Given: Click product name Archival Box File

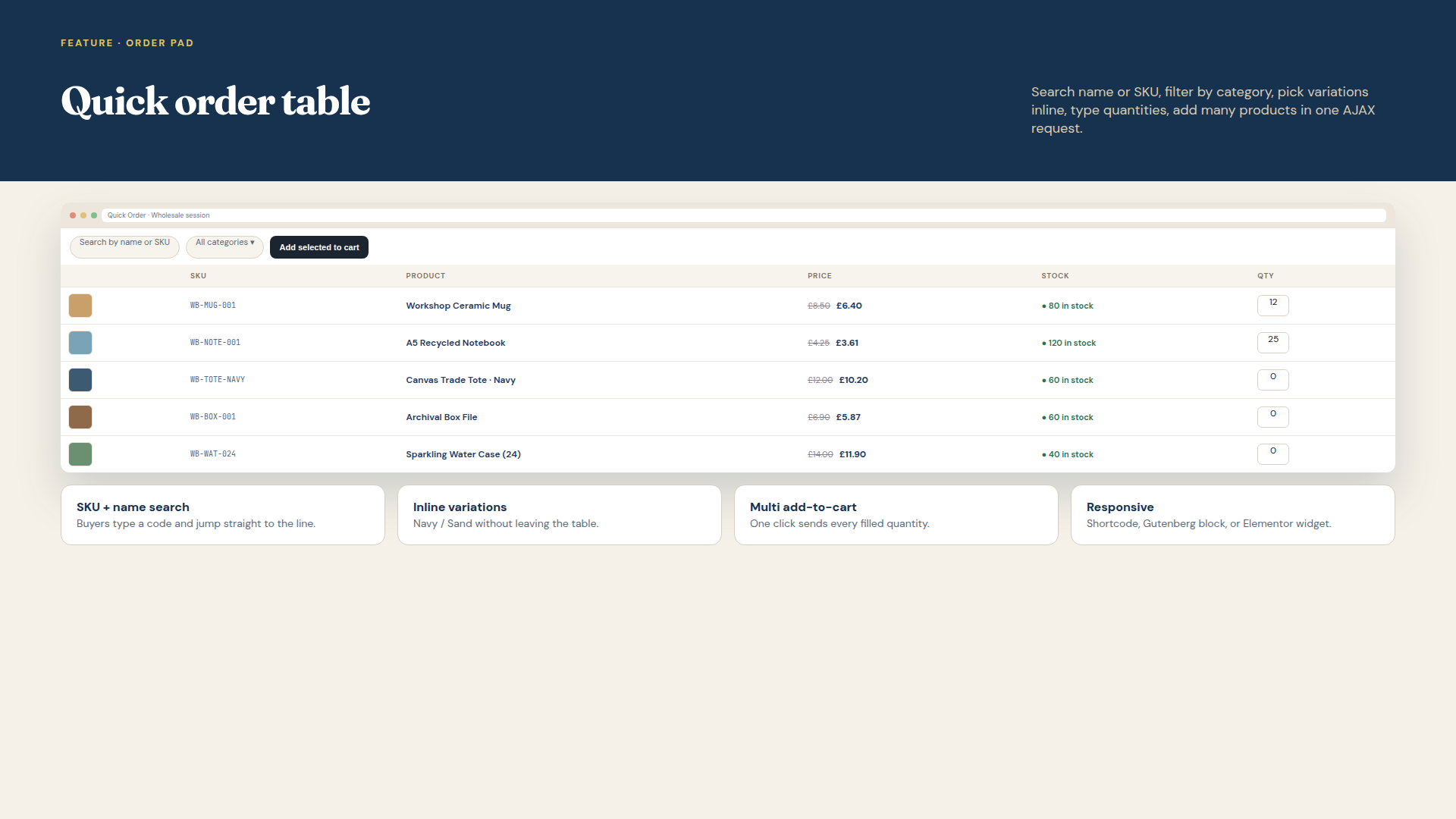Looking at the screenshot, I should click(x=441, y=417).
